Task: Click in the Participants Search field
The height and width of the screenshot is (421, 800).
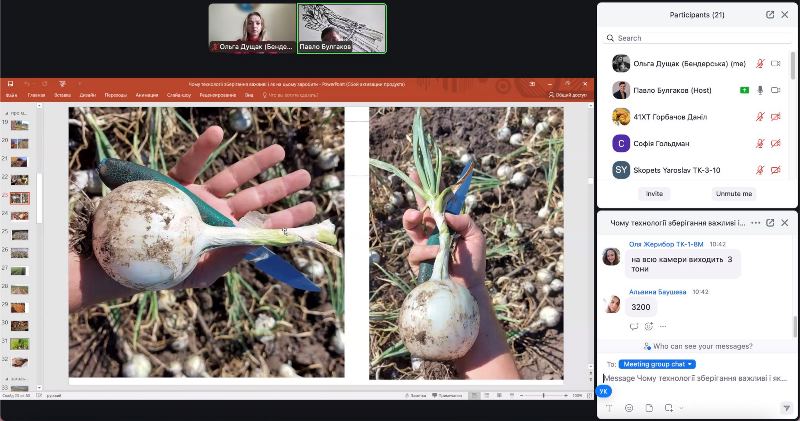Action: pyautogui.click(x=697, y=38)
